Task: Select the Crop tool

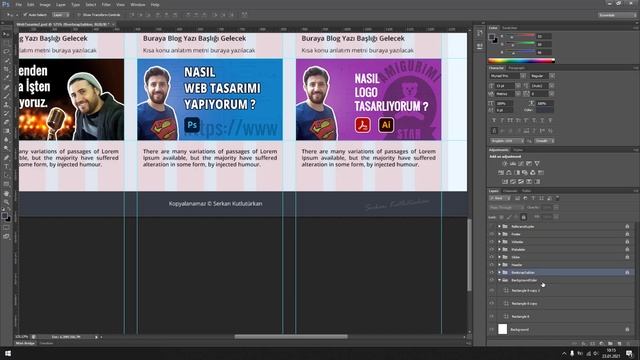Action: tap(6, 69)
